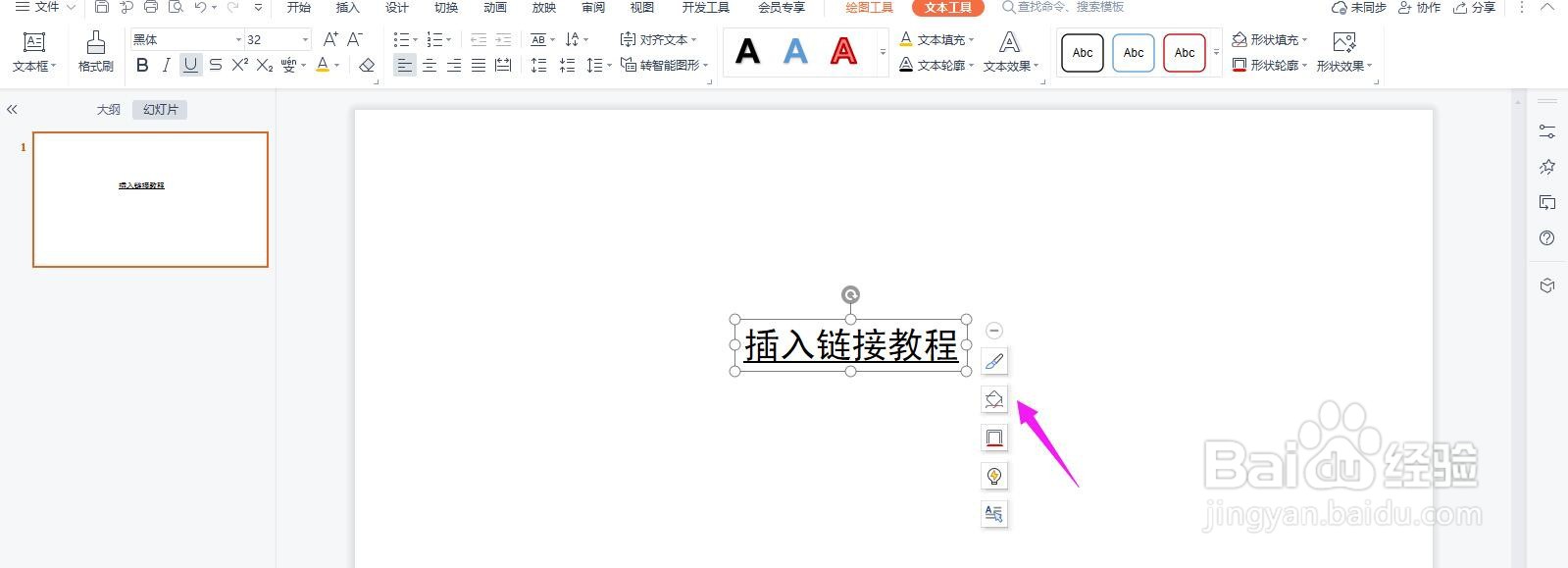1568x568 pixels.
Task: Click the 格式刷 format painter icon
Action: coord(95,52)
